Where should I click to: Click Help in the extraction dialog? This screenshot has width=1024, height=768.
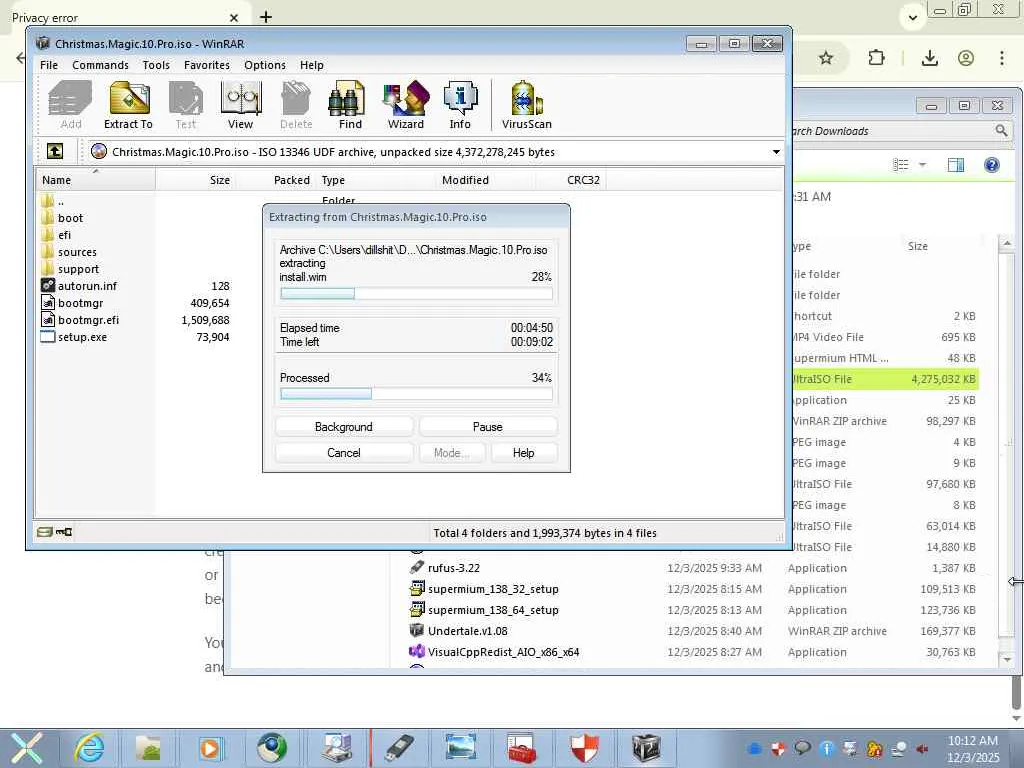pos(523,453)
